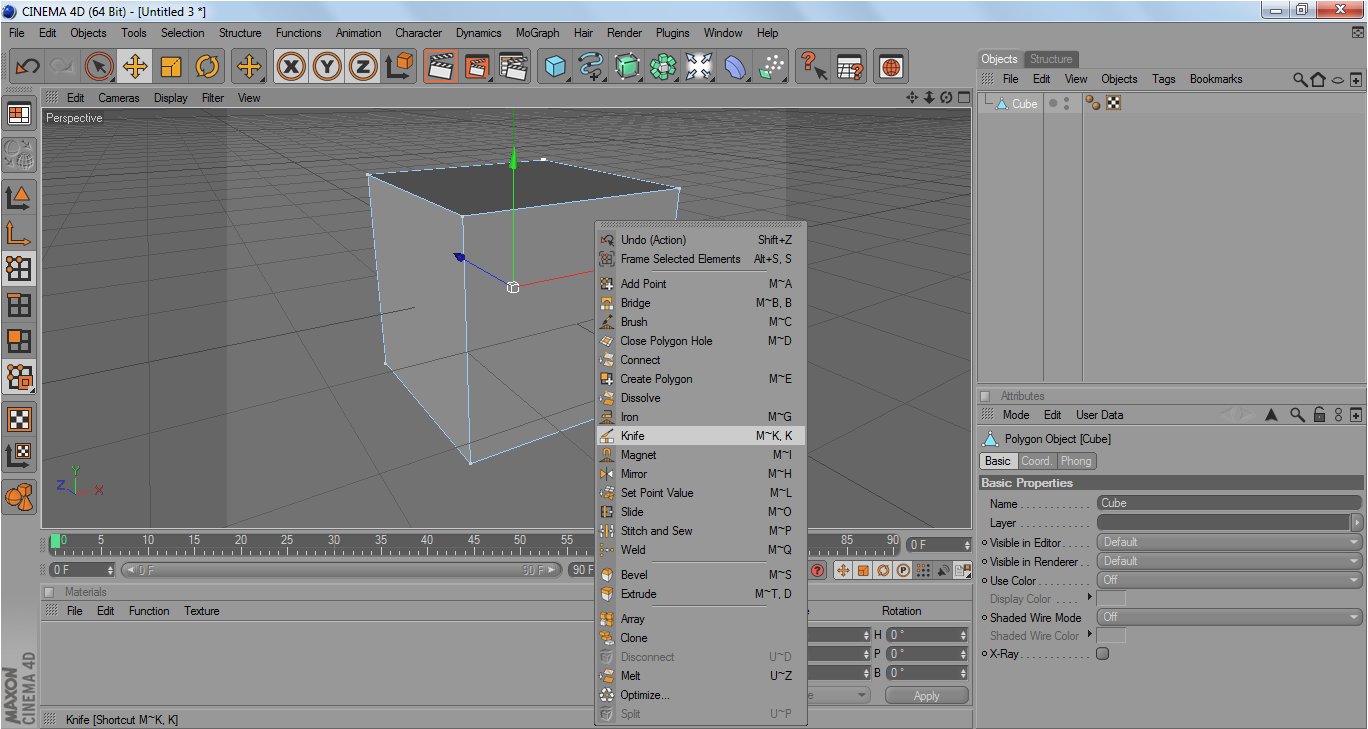This screenshot has width=1368, height=729.
Task: Select the Scale tool in the toolbar
Action: (171, 67)
